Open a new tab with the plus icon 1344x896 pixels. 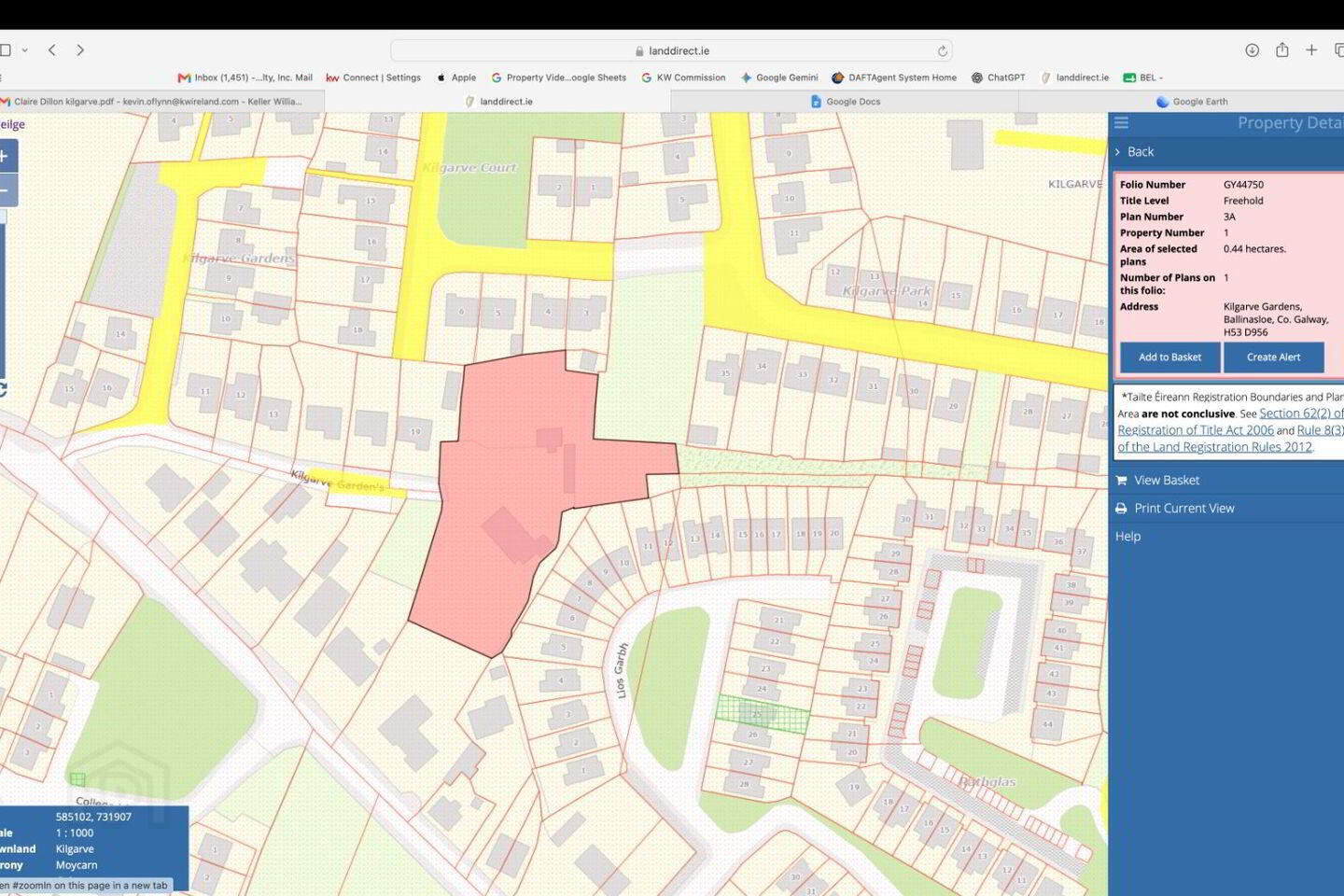point(1311,50)
